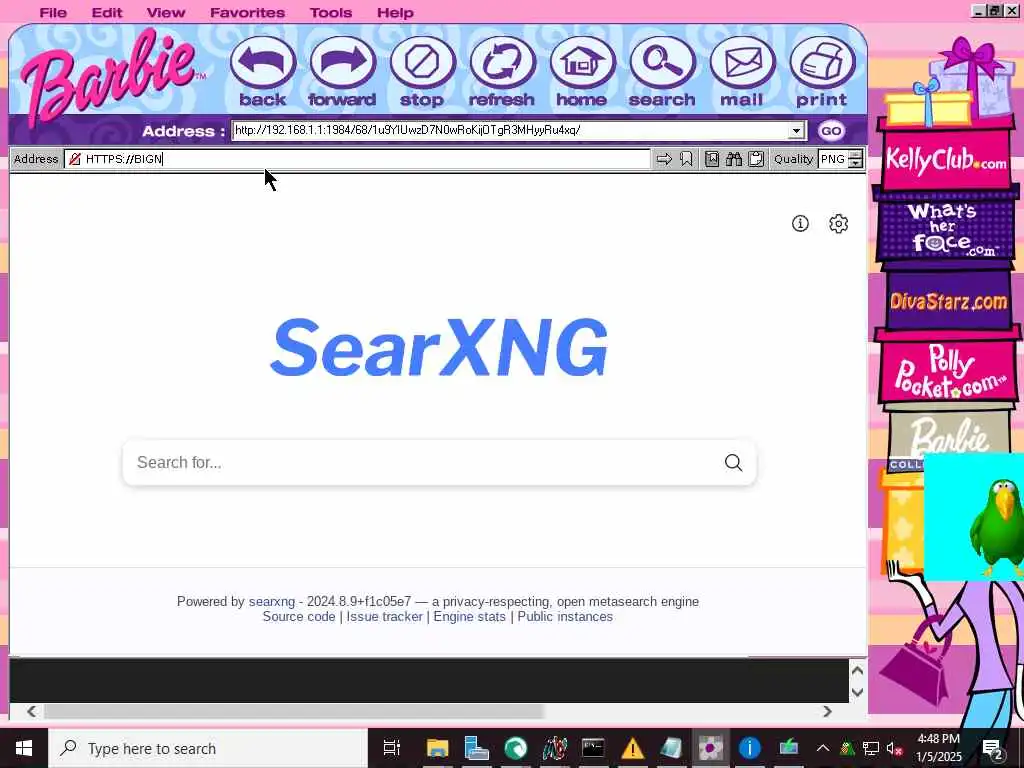Open the Favorites menu
1024x768 pixels.
pos(248,12)
